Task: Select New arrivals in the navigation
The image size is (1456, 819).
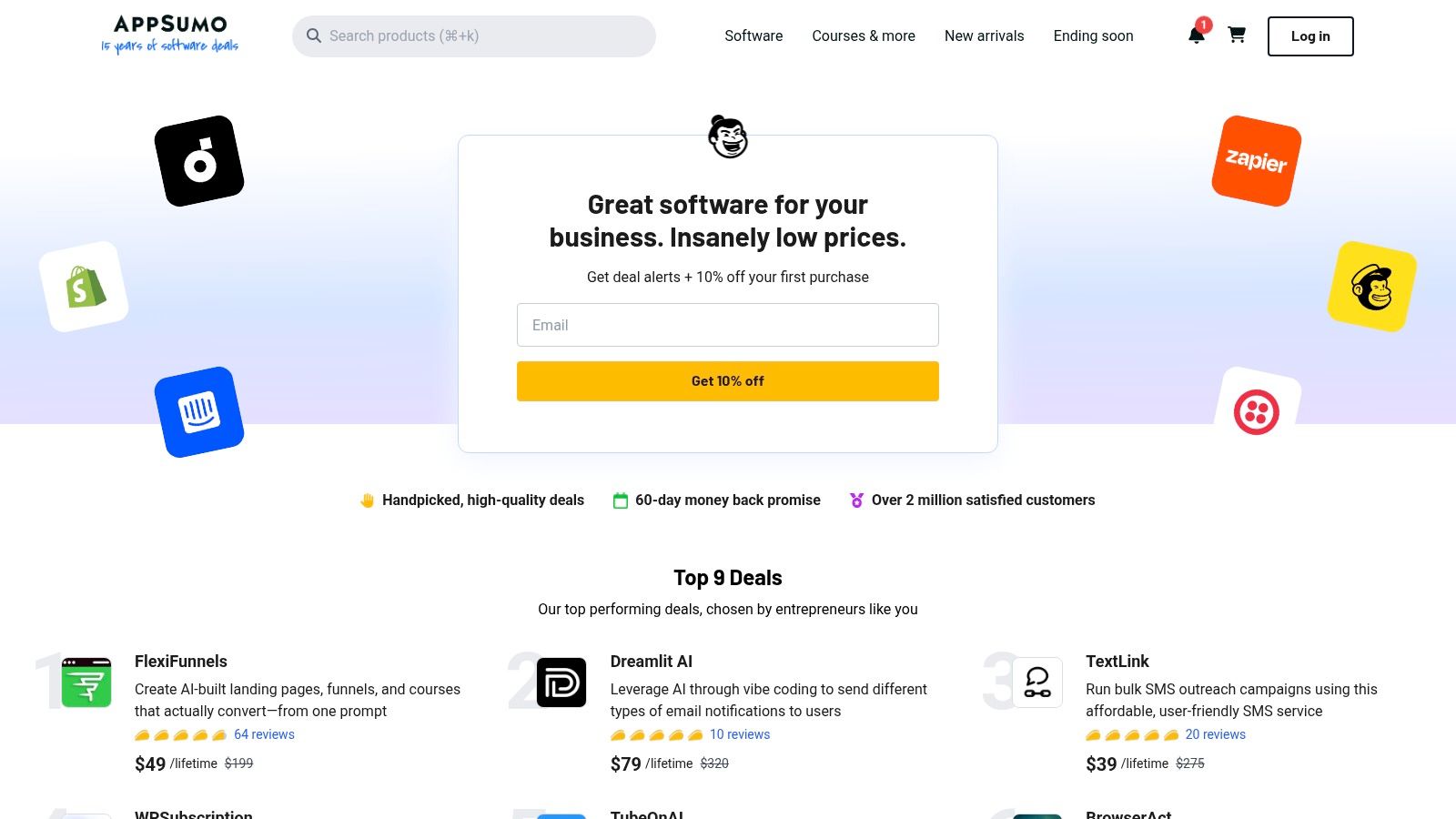Action: 984,35
